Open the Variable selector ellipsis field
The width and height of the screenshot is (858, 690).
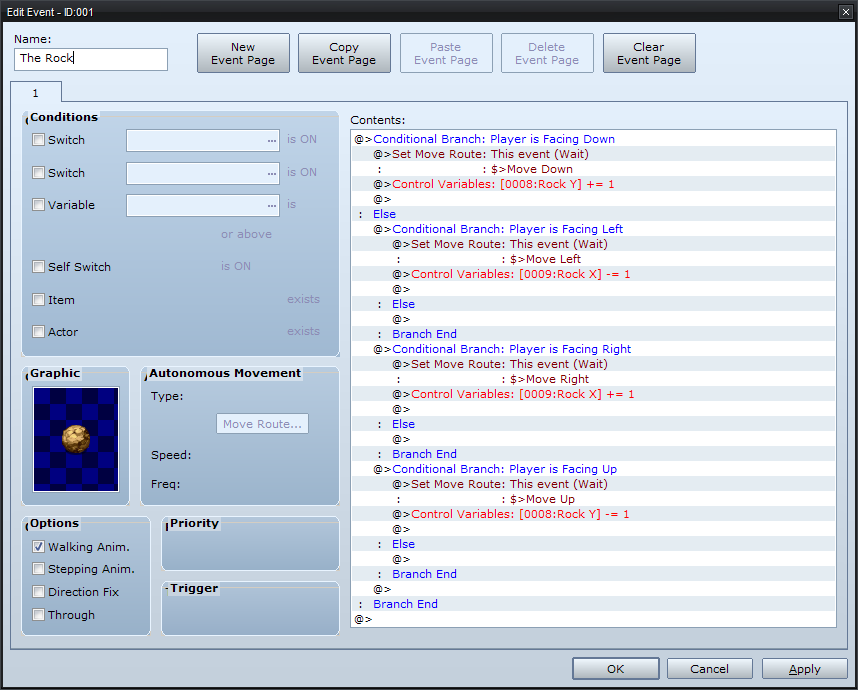click(203, 206)
